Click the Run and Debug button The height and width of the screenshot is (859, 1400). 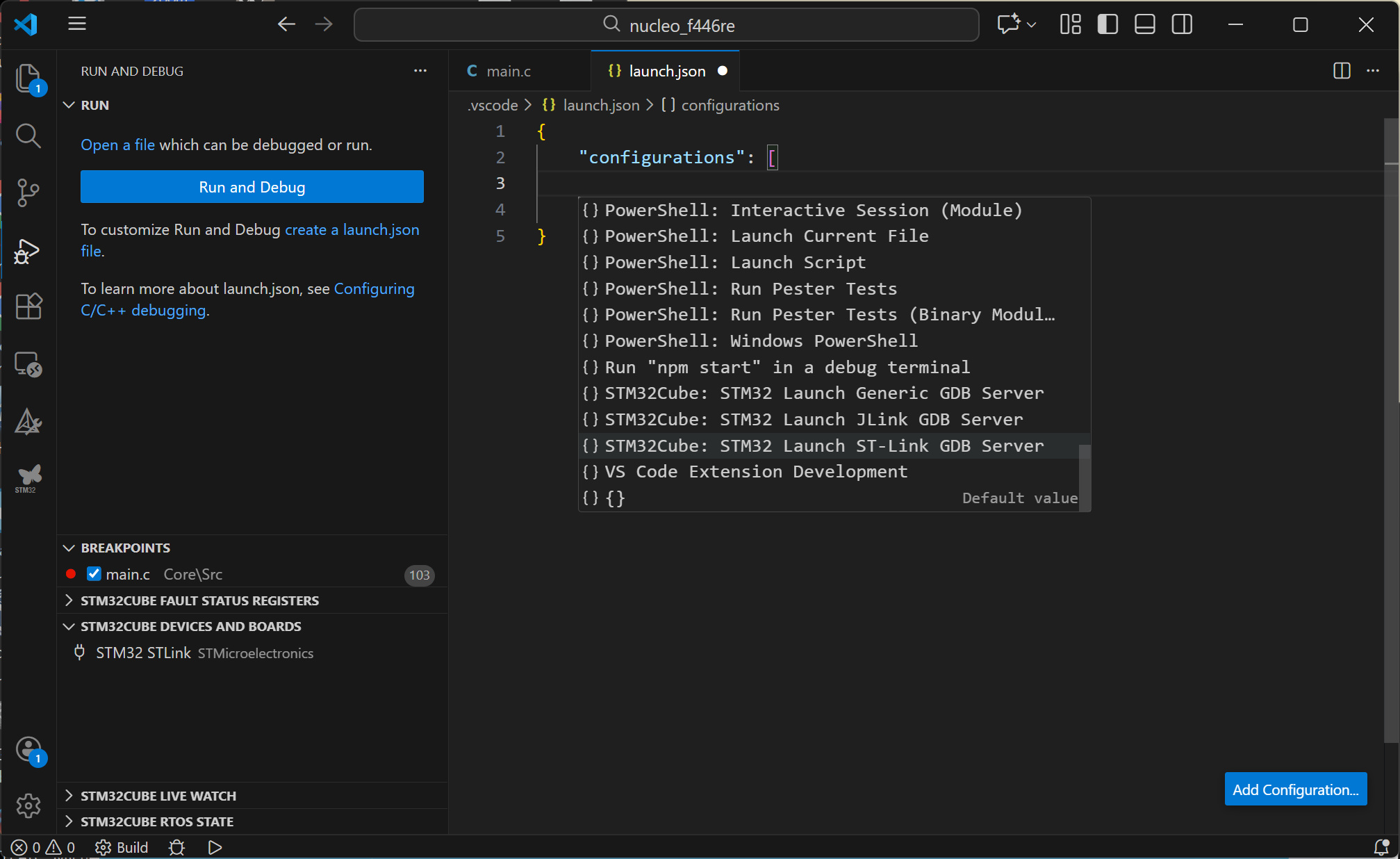pyautogui.click(x=252, y=187)
